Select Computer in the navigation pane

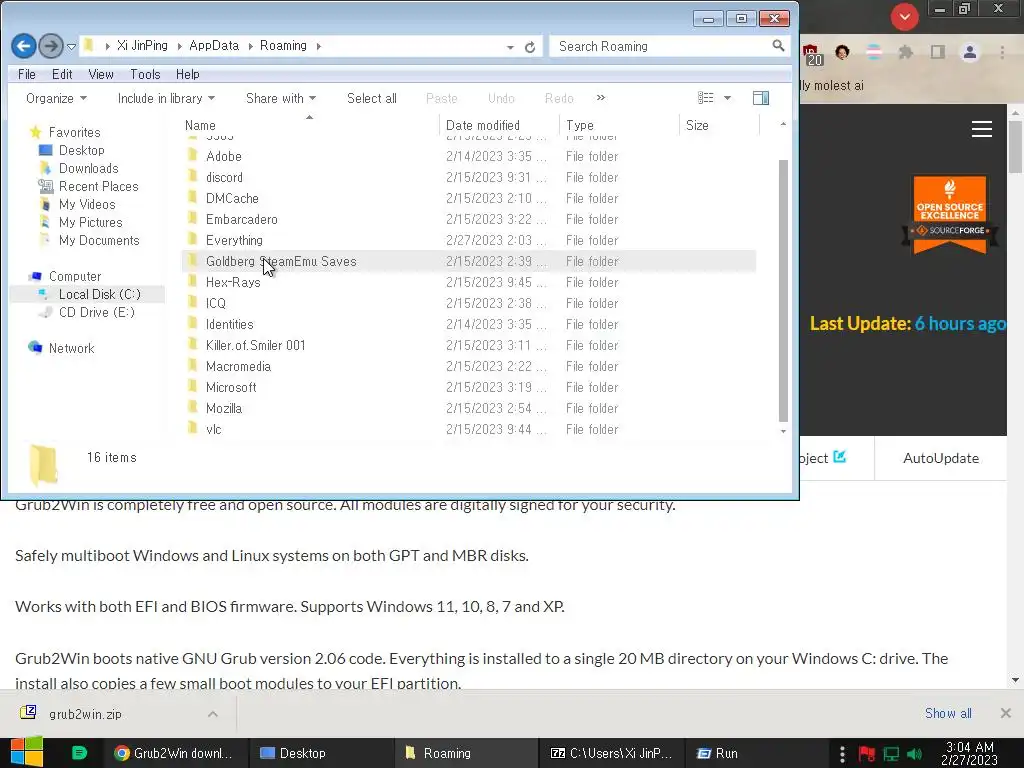click(75, 276)
